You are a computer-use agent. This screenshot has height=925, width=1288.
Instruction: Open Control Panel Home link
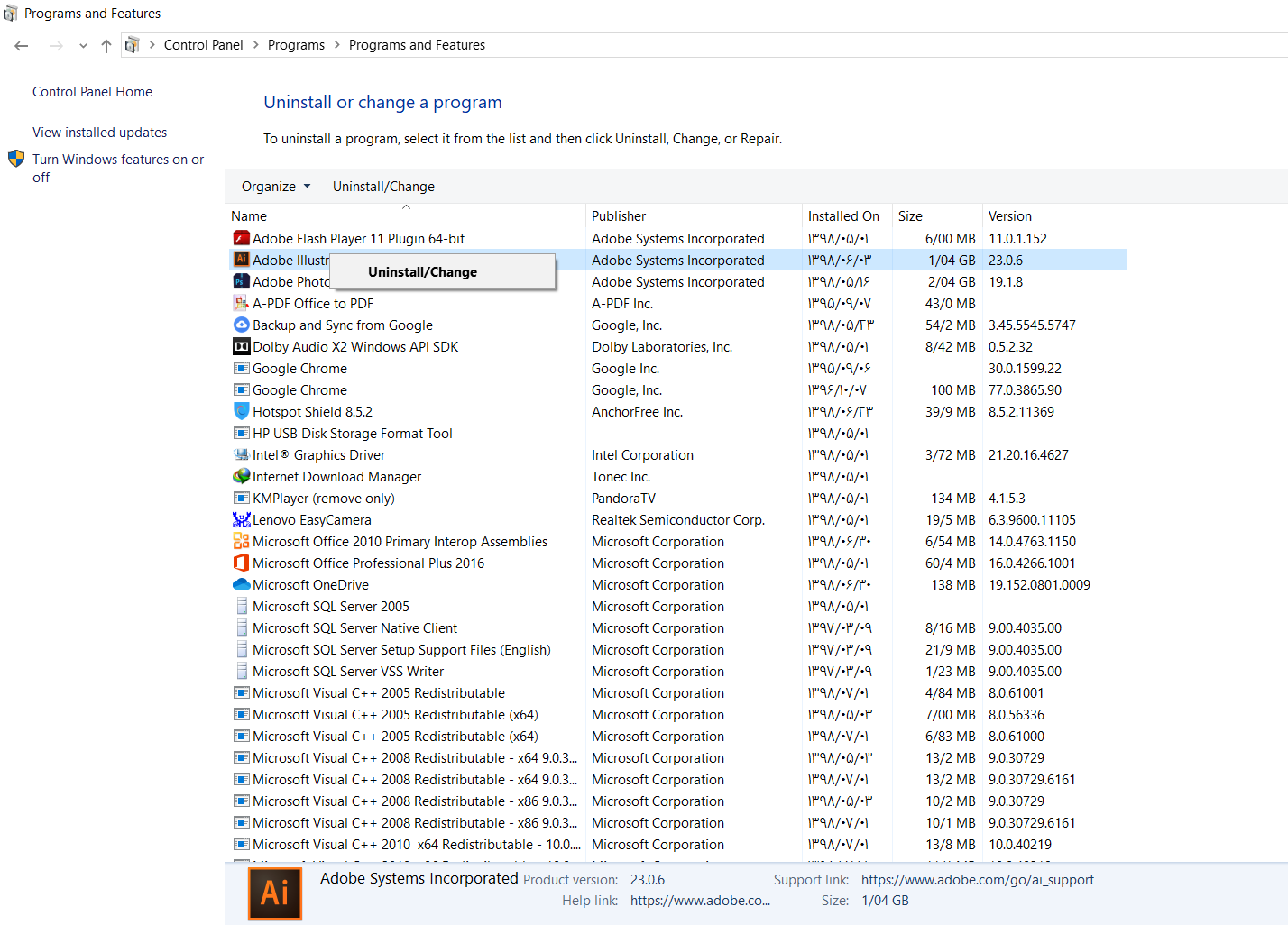92,92
